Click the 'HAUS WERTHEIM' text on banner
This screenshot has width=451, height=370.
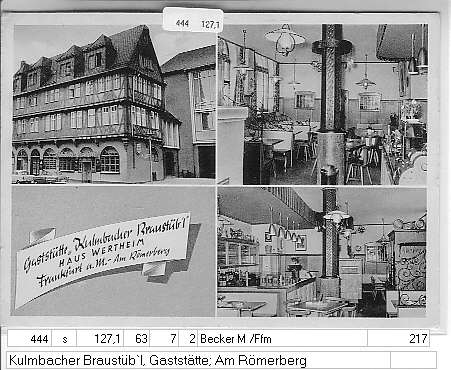pos(102,253)
